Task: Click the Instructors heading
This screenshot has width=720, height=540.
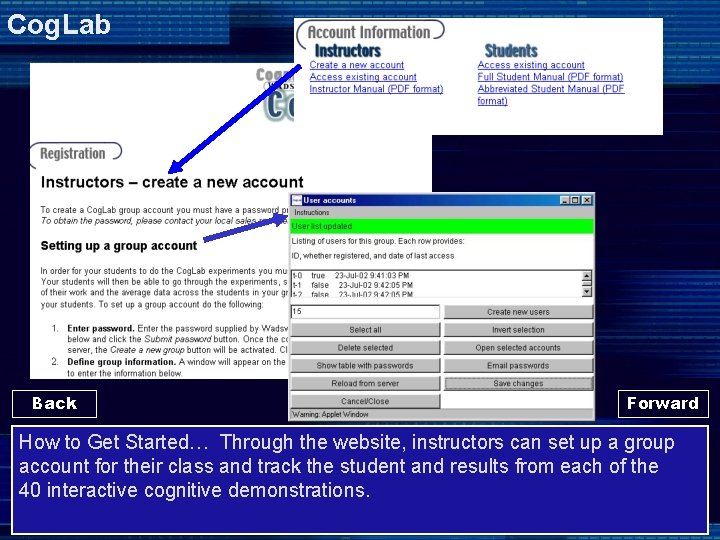Action: point(348,51)
